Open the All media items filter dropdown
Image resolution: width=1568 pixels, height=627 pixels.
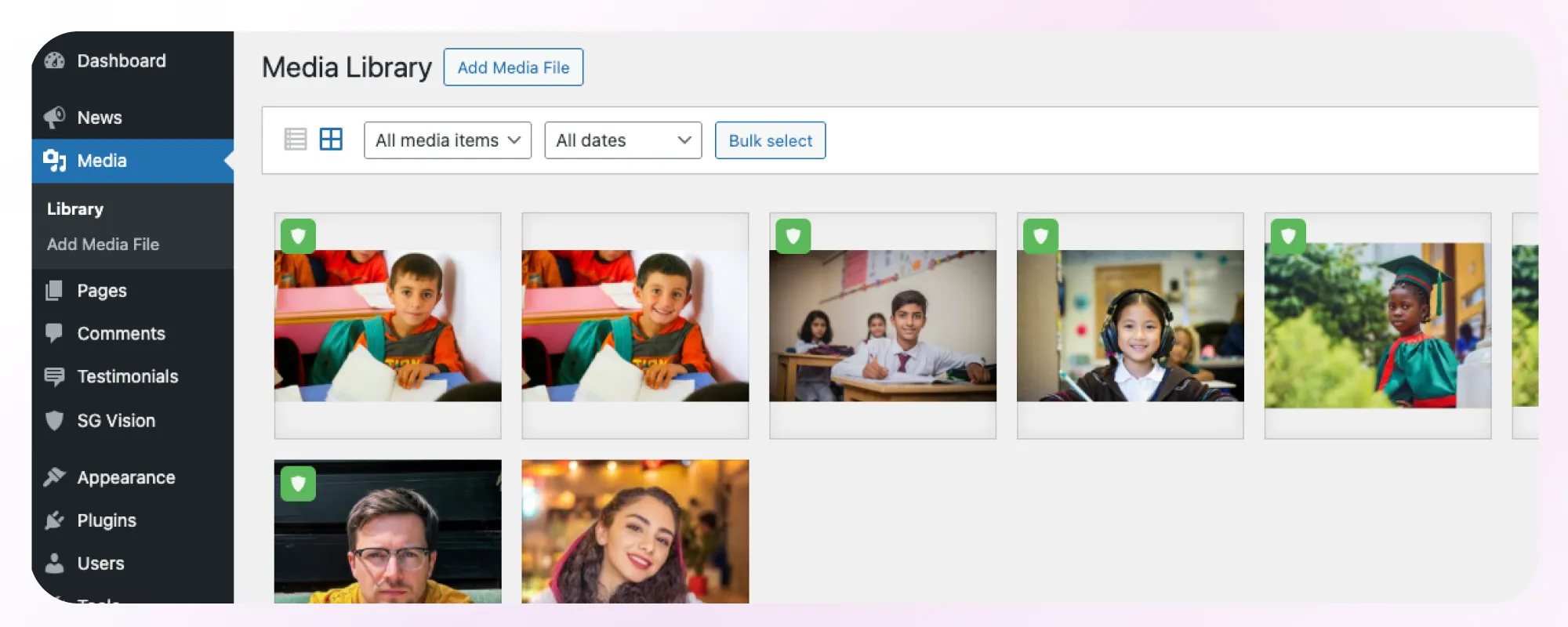point(448,140)
